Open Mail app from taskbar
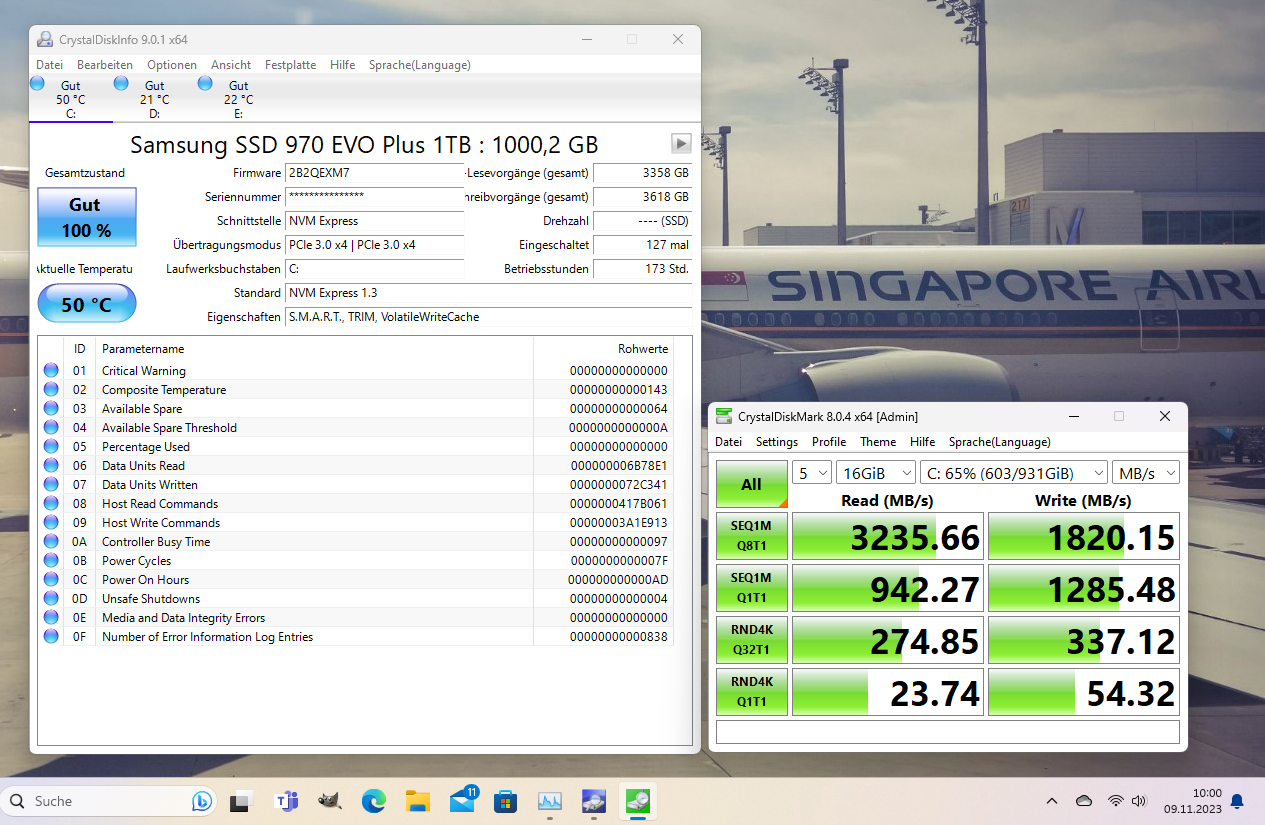Image resolution: width=1265 pixels, height=825 pixels. pyautogui.click(x=463, y=800)
